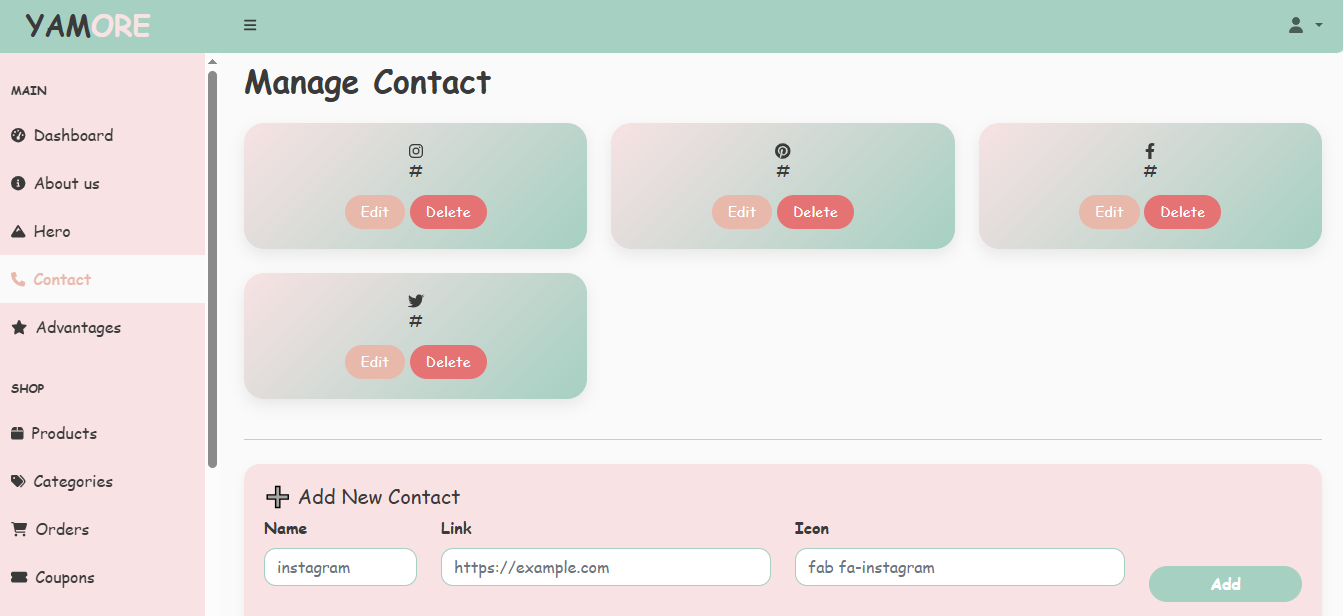The image size is (1343, 616).
Task: Select Advantages in the sidebar
Action: (x=78, y=328)
